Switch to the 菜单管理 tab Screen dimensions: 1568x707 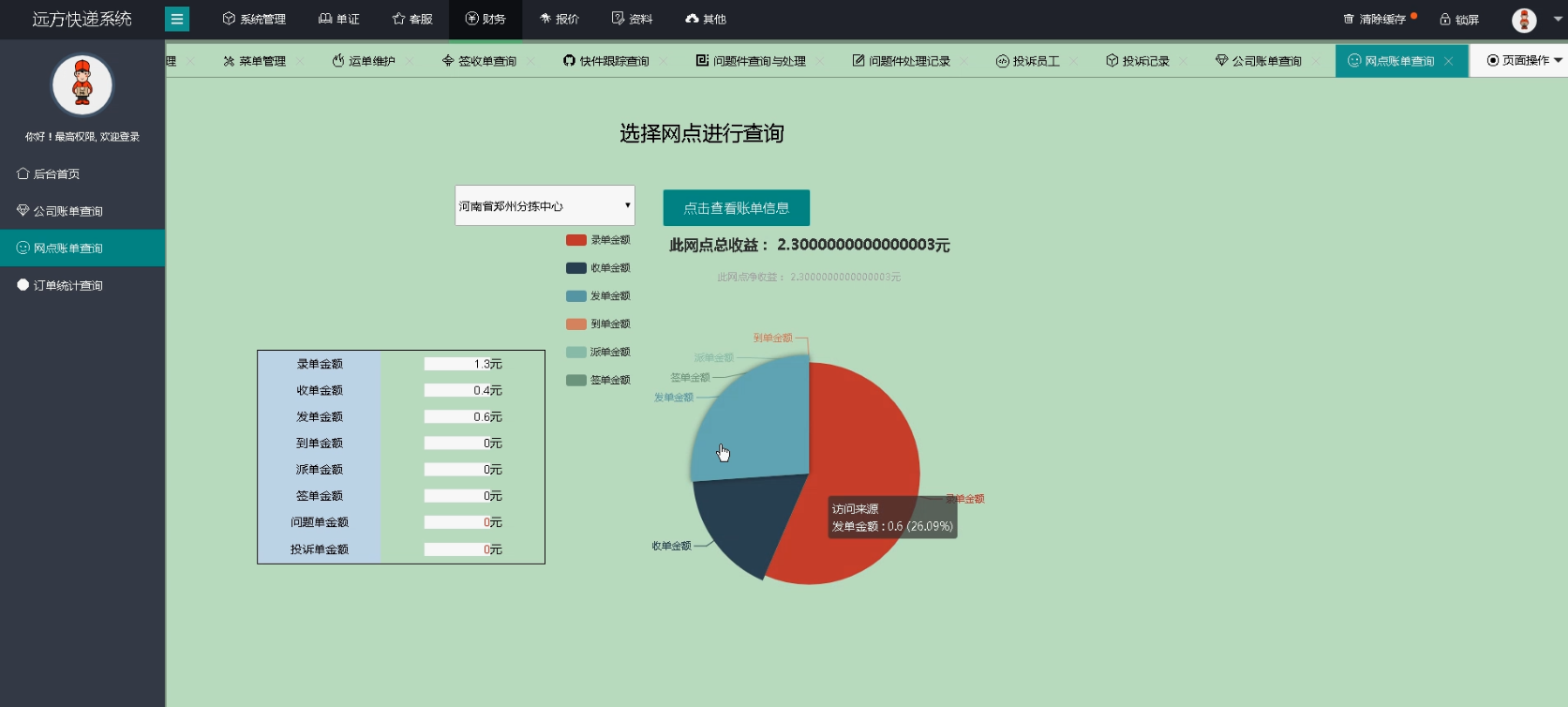pos(255,61)
